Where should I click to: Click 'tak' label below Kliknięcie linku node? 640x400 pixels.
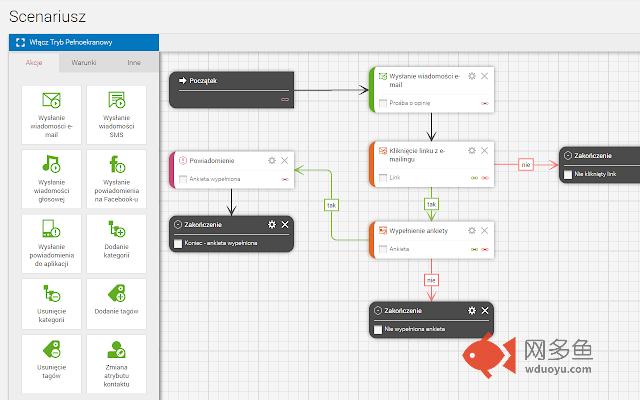[x=431, y=204]
